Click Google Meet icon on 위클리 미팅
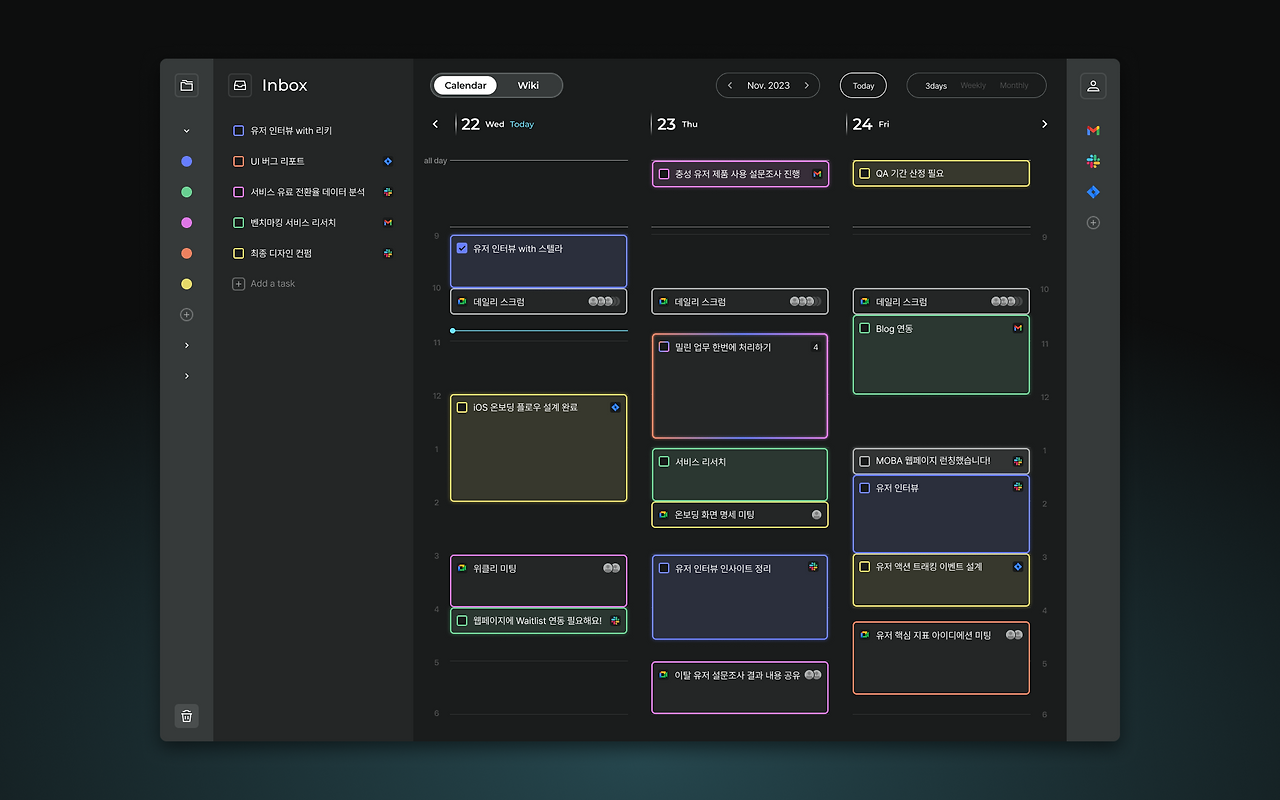Viewport: 1280px width, 800px height. point(462,568)
